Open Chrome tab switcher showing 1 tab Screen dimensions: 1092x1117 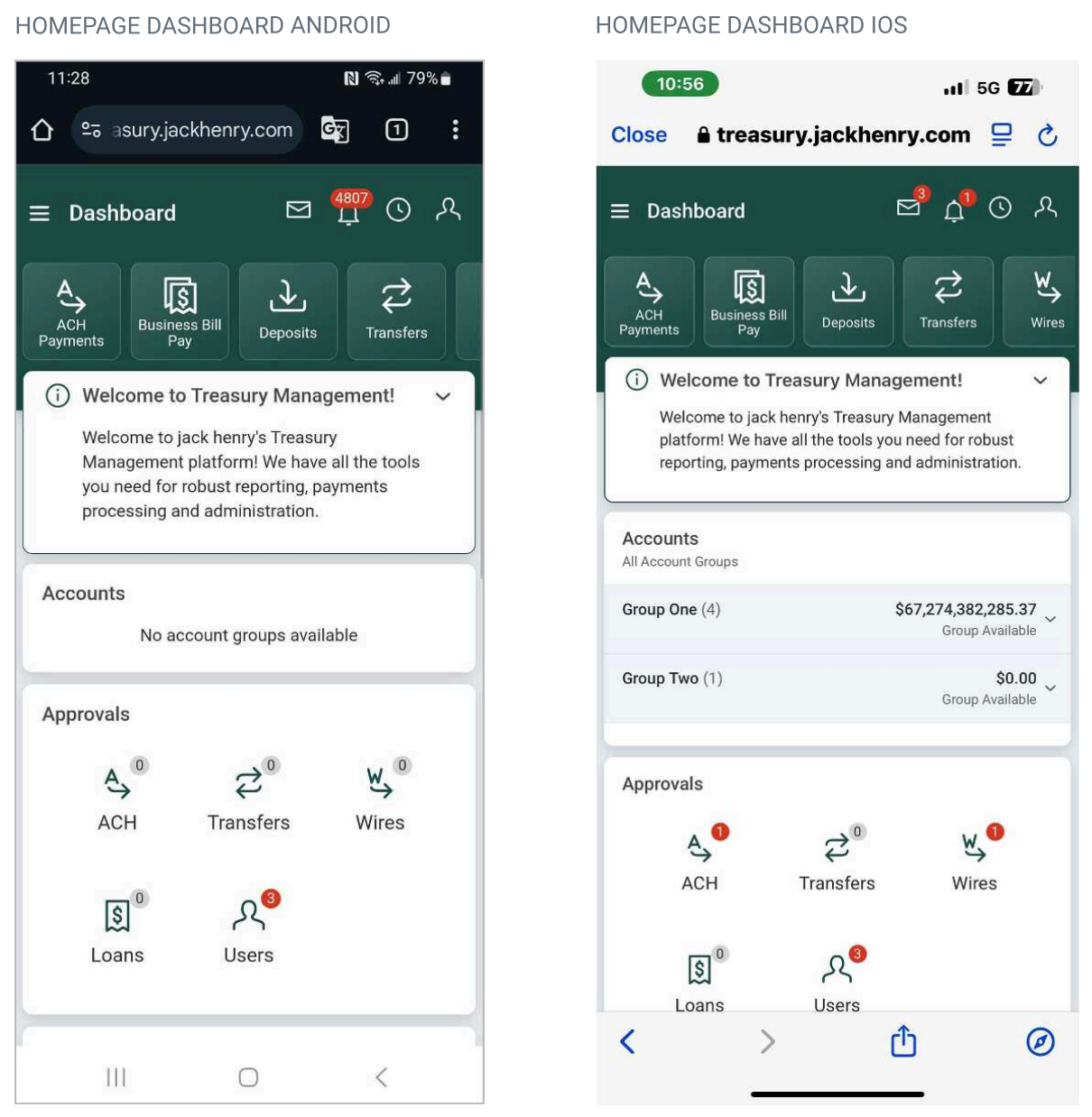396,130
